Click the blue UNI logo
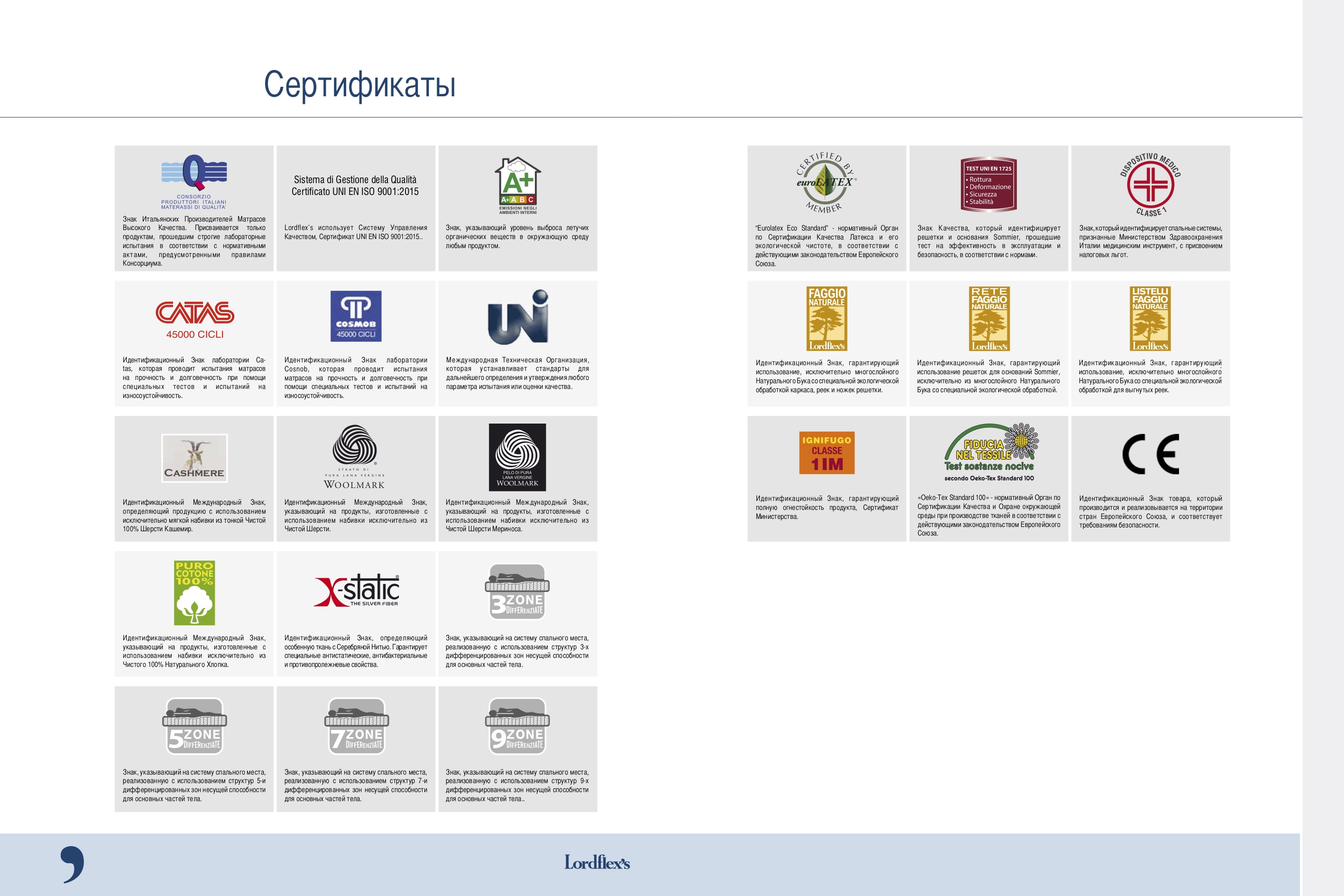1344x896 pixels. click(x=517, y=317)
